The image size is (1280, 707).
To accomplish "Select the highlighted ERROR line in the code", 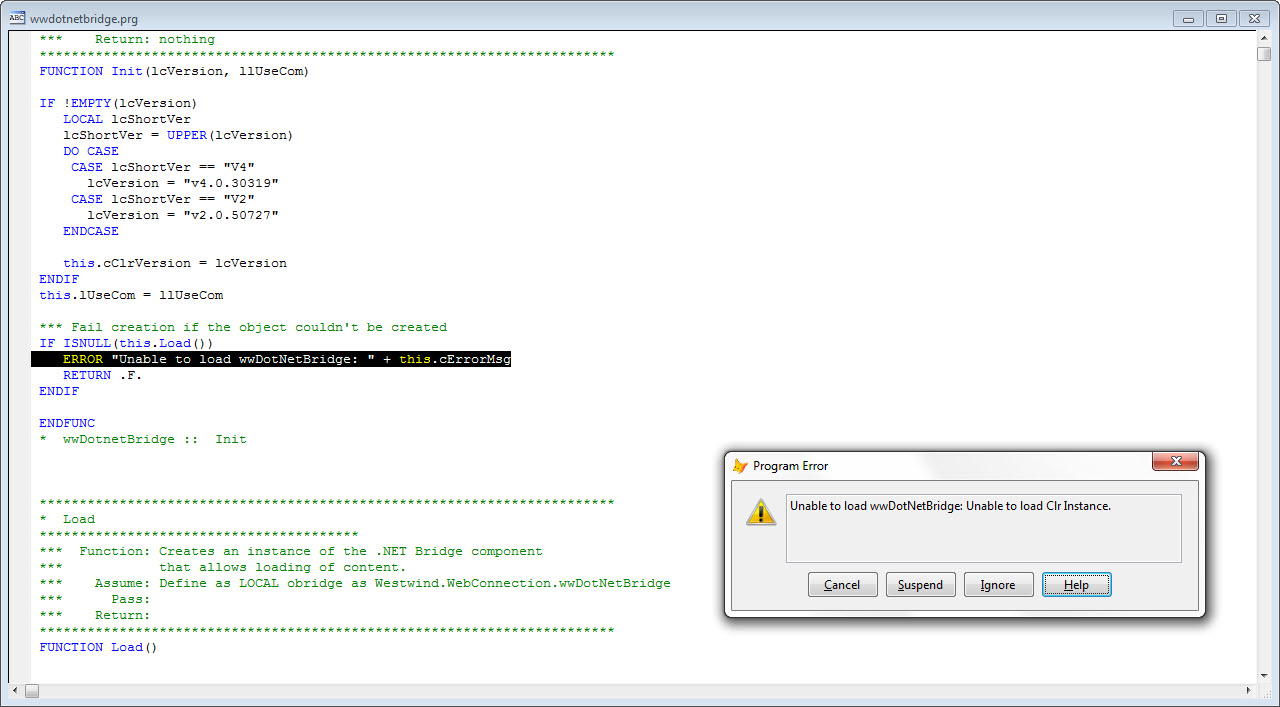I will [x=270, y=359].
